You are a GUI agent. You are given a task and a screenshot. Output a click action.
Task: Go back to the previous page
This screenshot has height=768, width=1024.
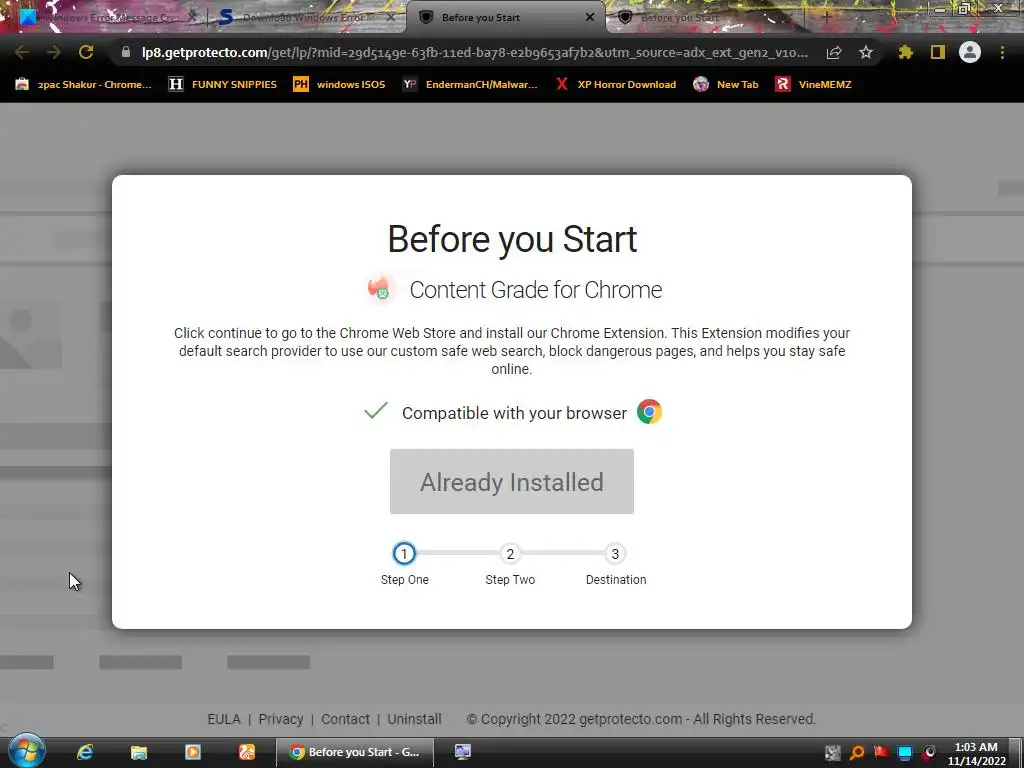[22, 52]
